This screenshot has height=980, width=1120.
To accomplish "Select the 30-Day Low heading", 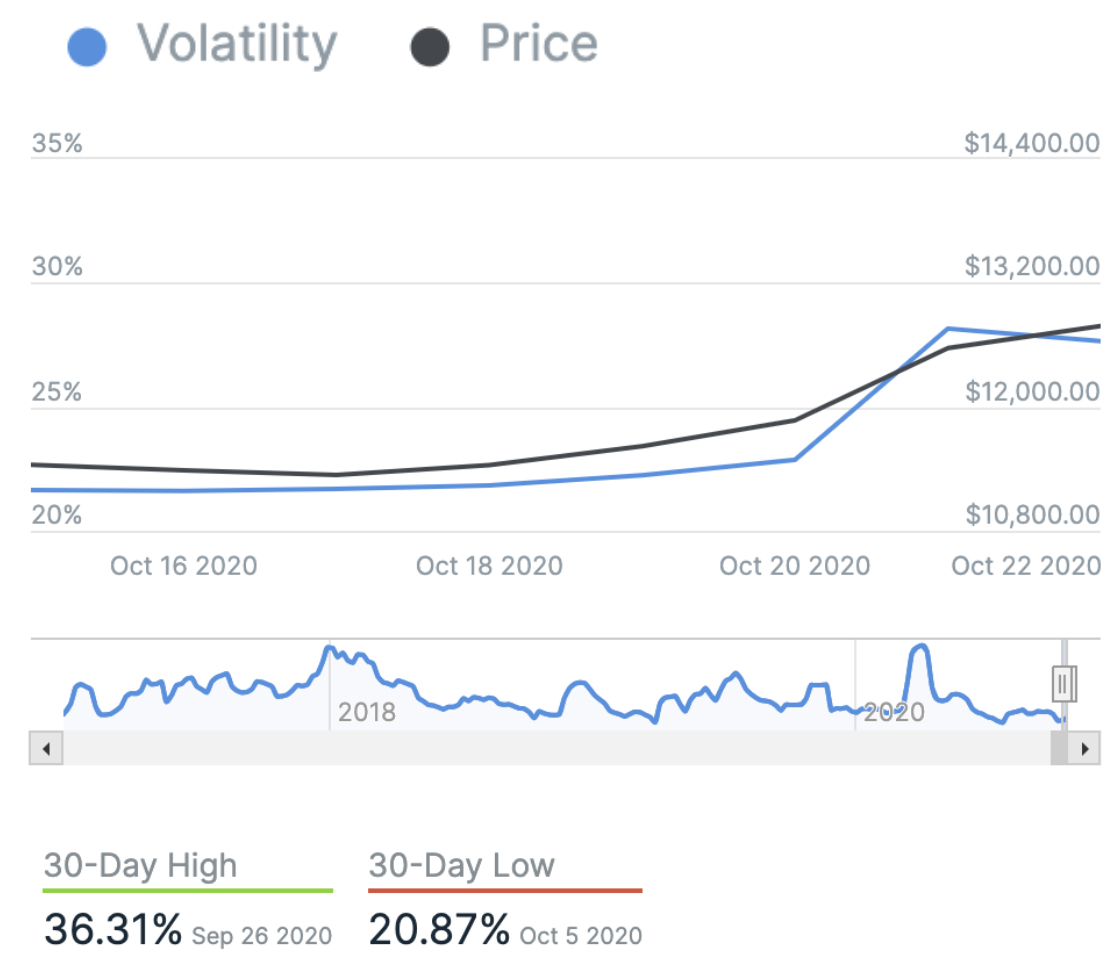I will [461, 865].
